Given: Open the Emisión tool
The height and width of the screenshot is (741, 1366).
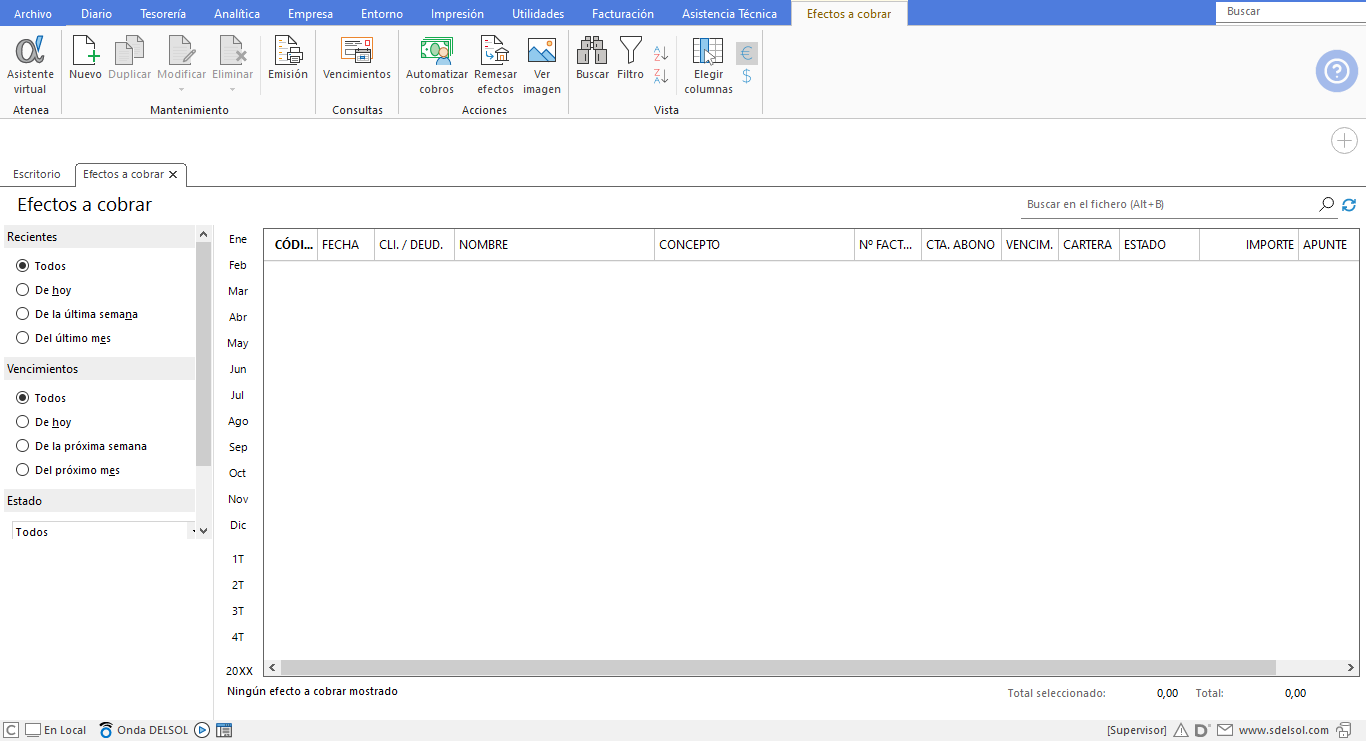Looking at the screenshot, I should pos(288,58).
